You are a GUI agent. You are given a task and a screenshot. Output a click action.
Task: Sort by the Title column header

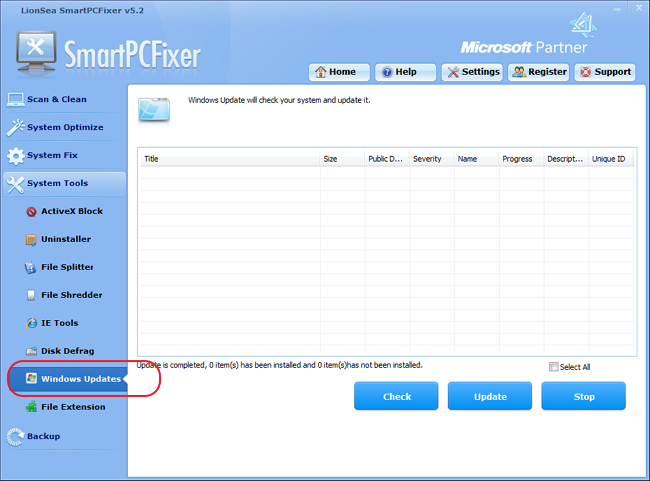pos(230,159)
